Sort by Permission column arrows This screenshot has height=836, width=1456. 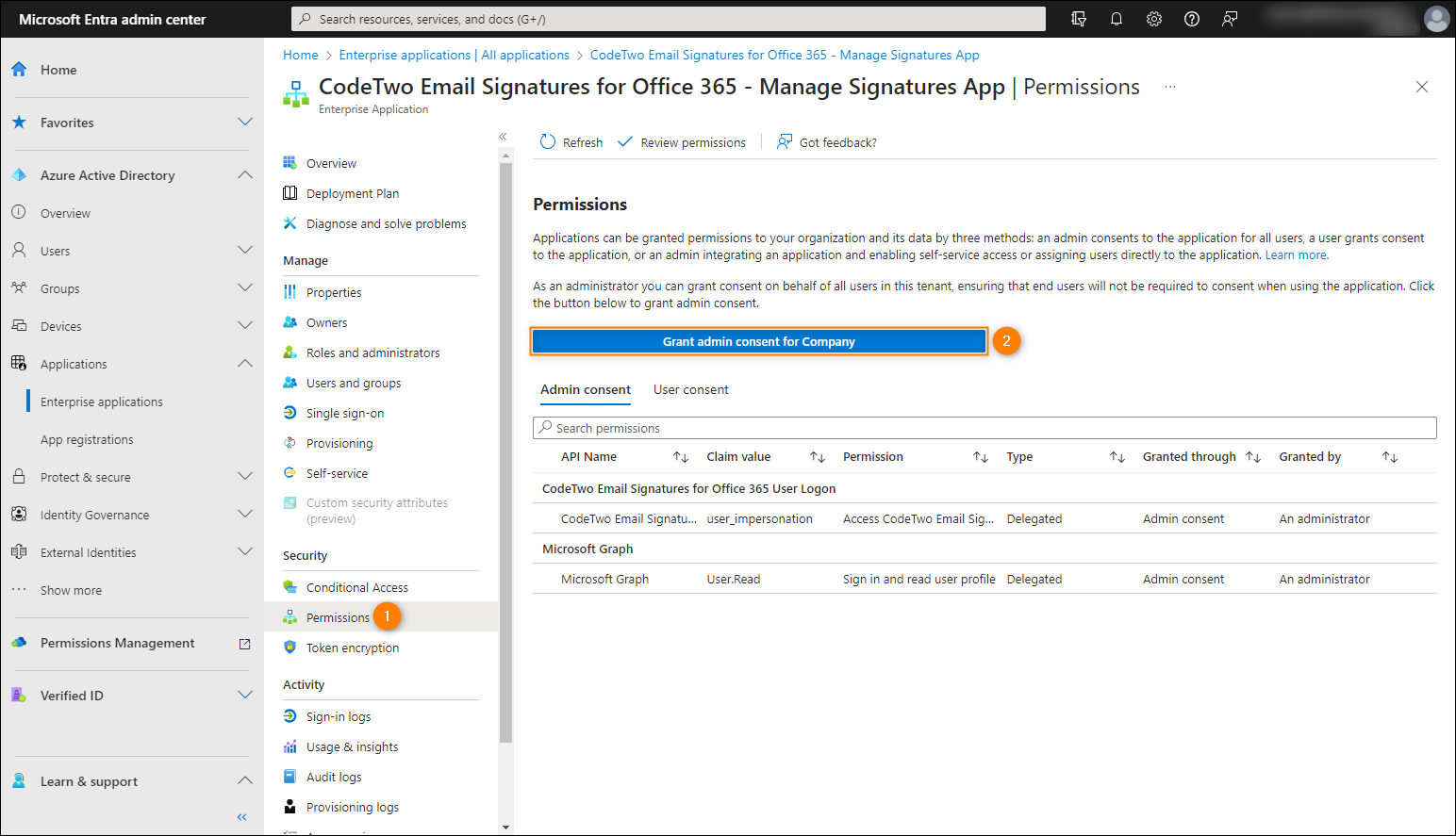point(981,457)
